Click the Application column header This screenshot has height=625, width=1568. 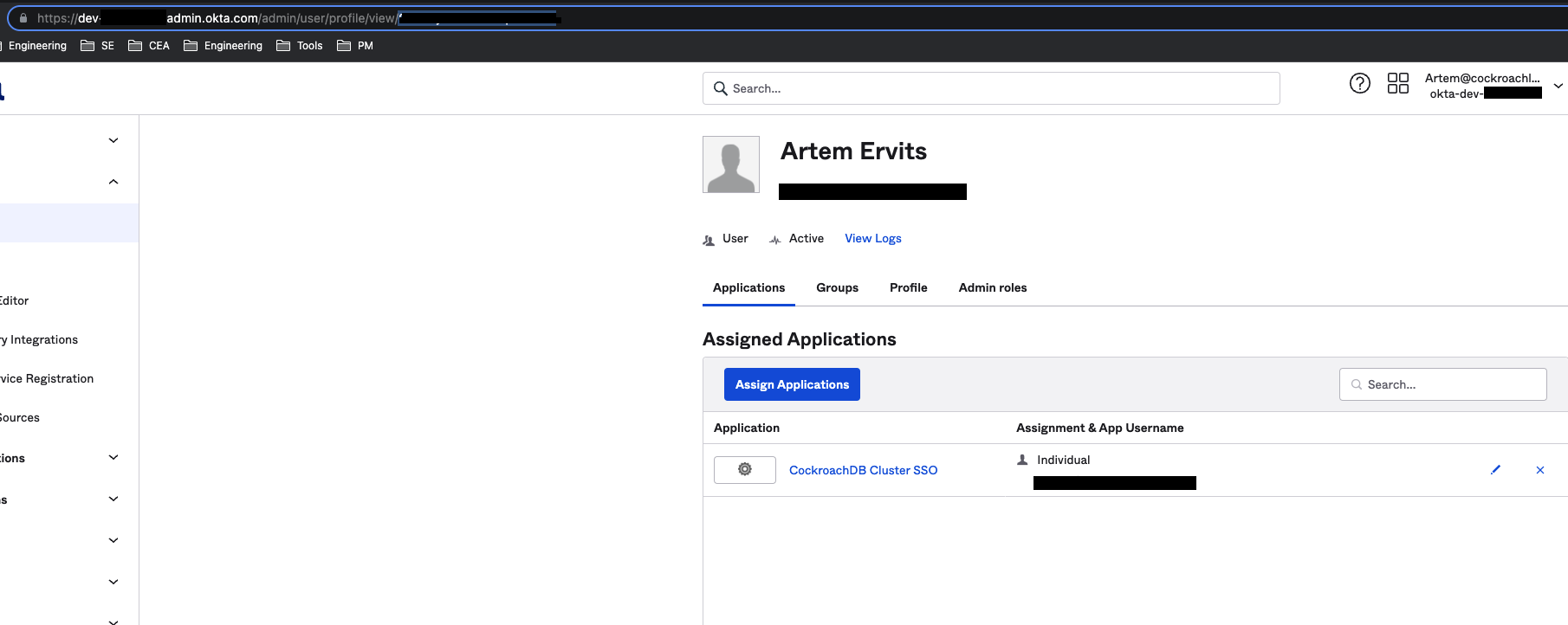pyautogui.click(x=747, y=428)
